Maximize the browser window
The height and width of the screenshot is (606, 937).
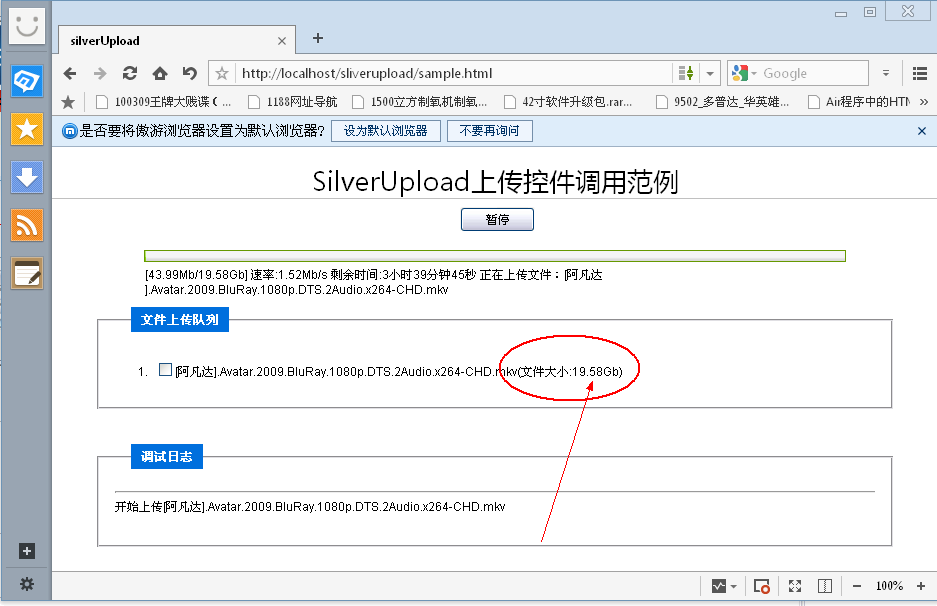click(870, 12)
